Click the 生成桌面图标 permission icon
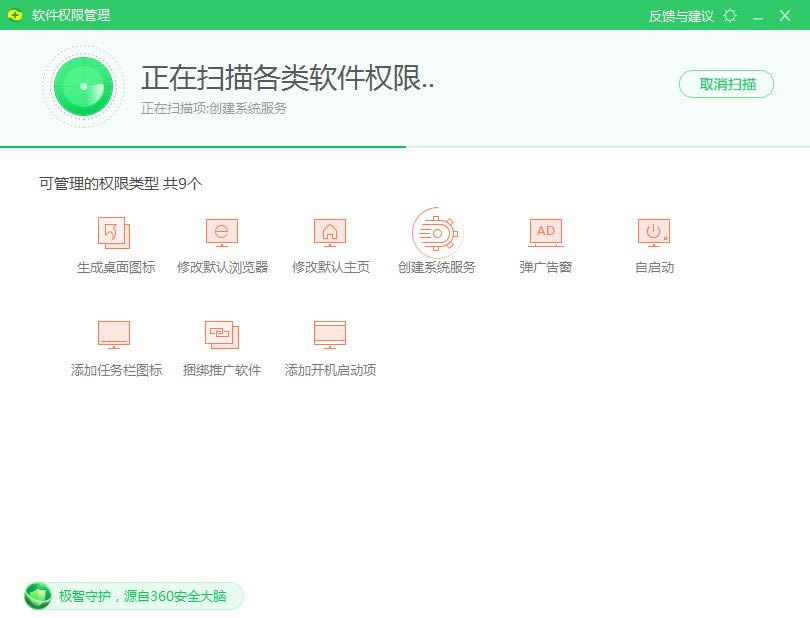Screen dimensions: 810x618 pyautogui.click(x=114, y=233)
